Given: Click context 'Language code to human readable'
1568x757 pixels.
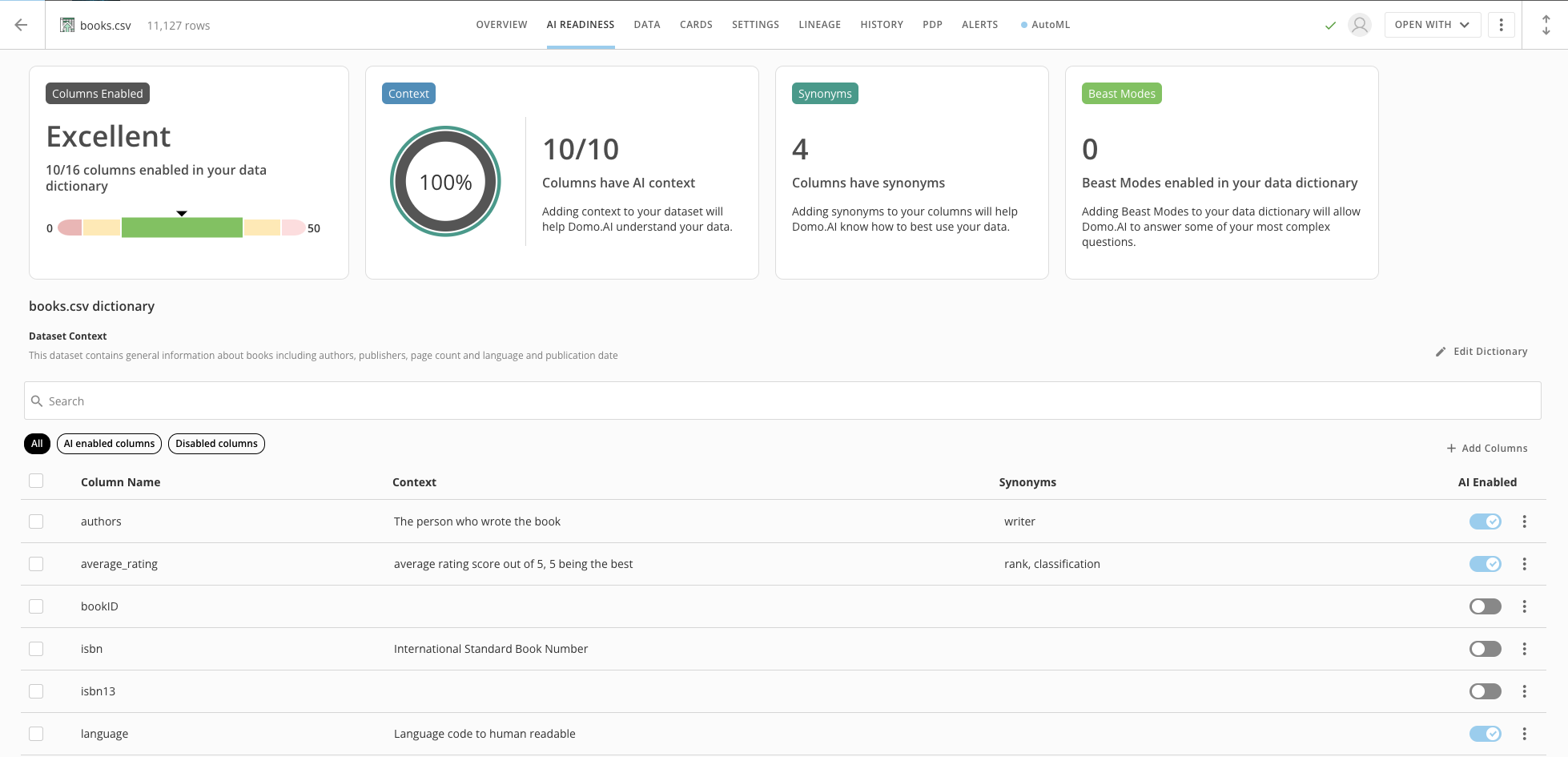Looking at the screenshot, I should coord(484,734).
